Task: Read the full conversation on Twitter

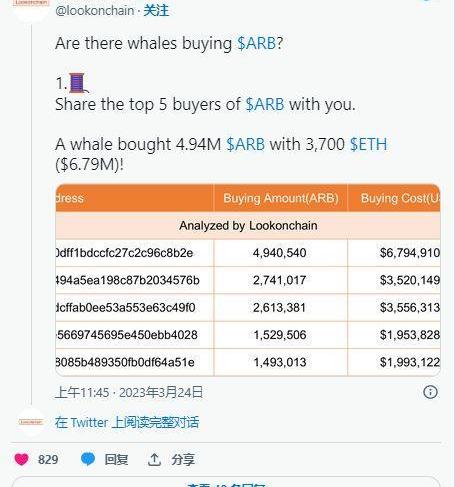Action: point(127,422)
